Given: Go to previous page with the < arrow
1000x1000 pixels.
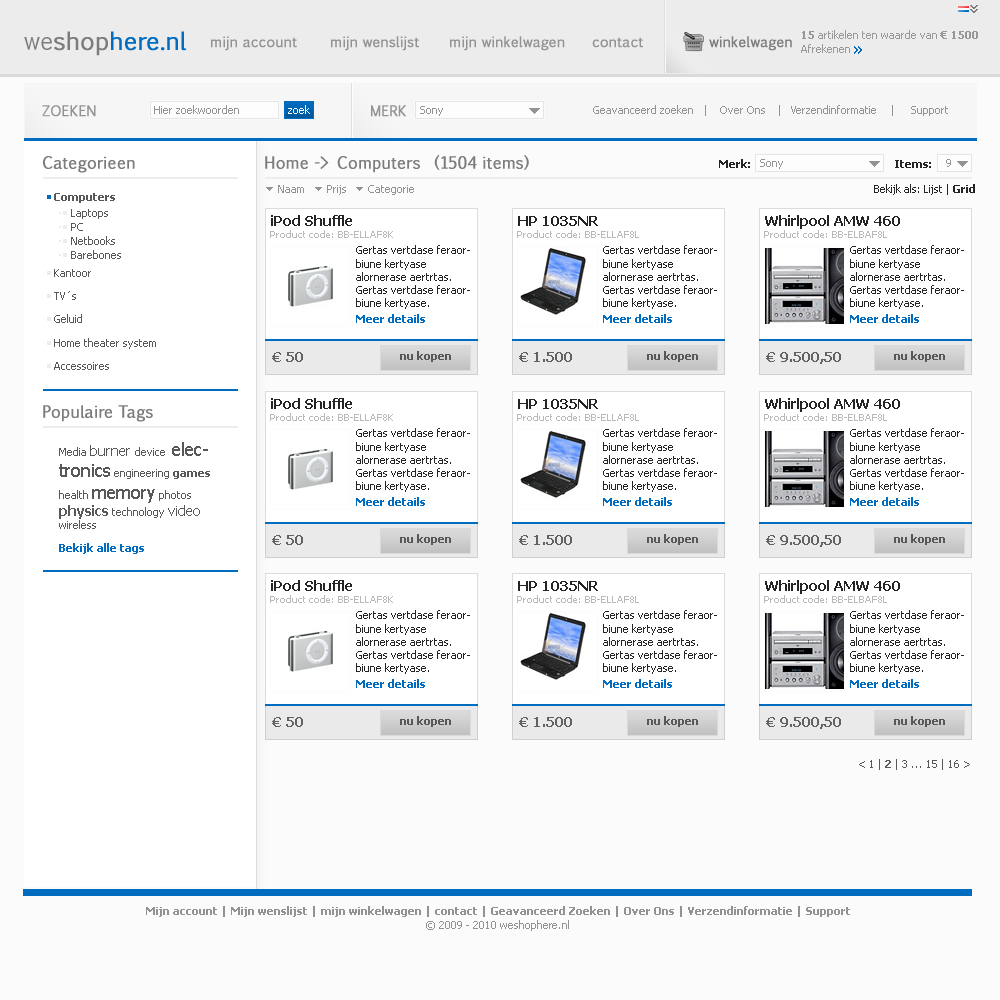Looking at the screenshot, I should [x=862, y=764].
